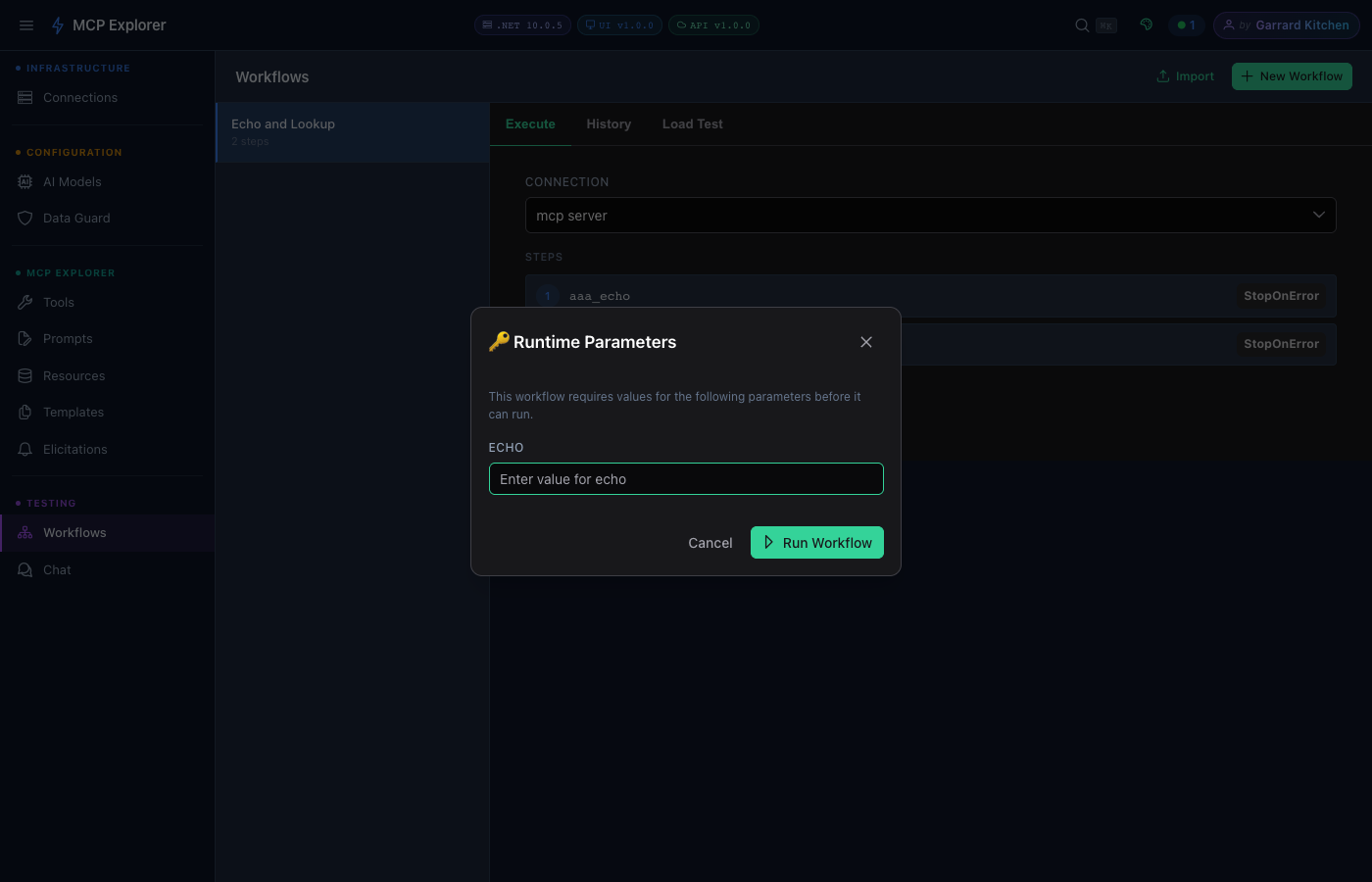
Task: Select the Resources sidebar icon
Action: (x=25, y=375)
